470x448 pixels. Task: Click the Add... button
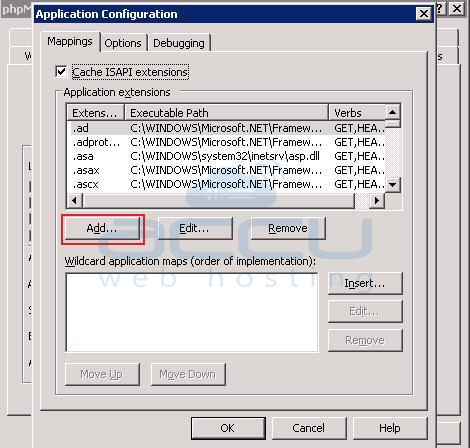tap(102, 229)
